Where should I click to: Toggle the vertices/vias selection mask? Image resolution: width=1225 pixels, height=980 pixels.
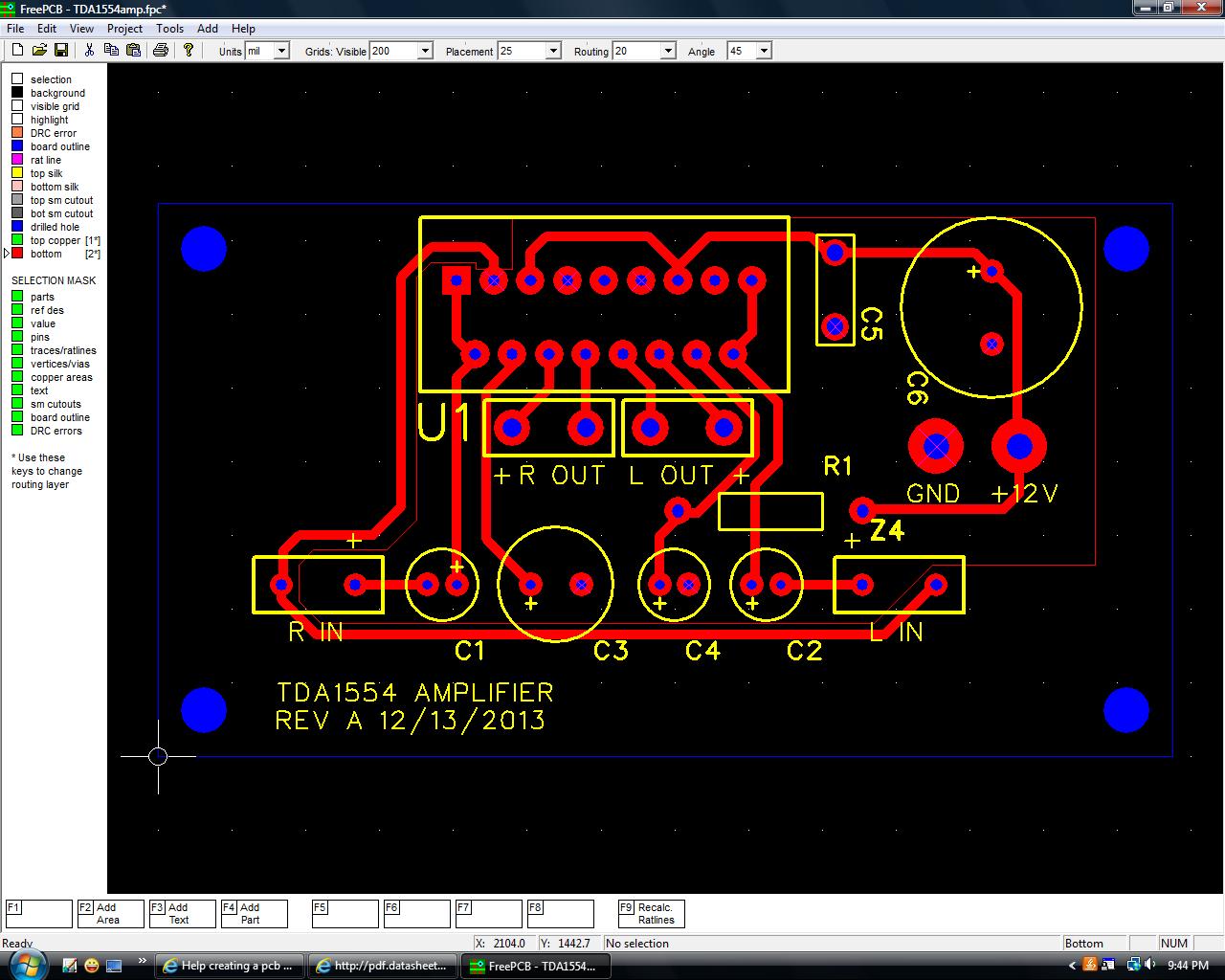[x=17, y=364]
